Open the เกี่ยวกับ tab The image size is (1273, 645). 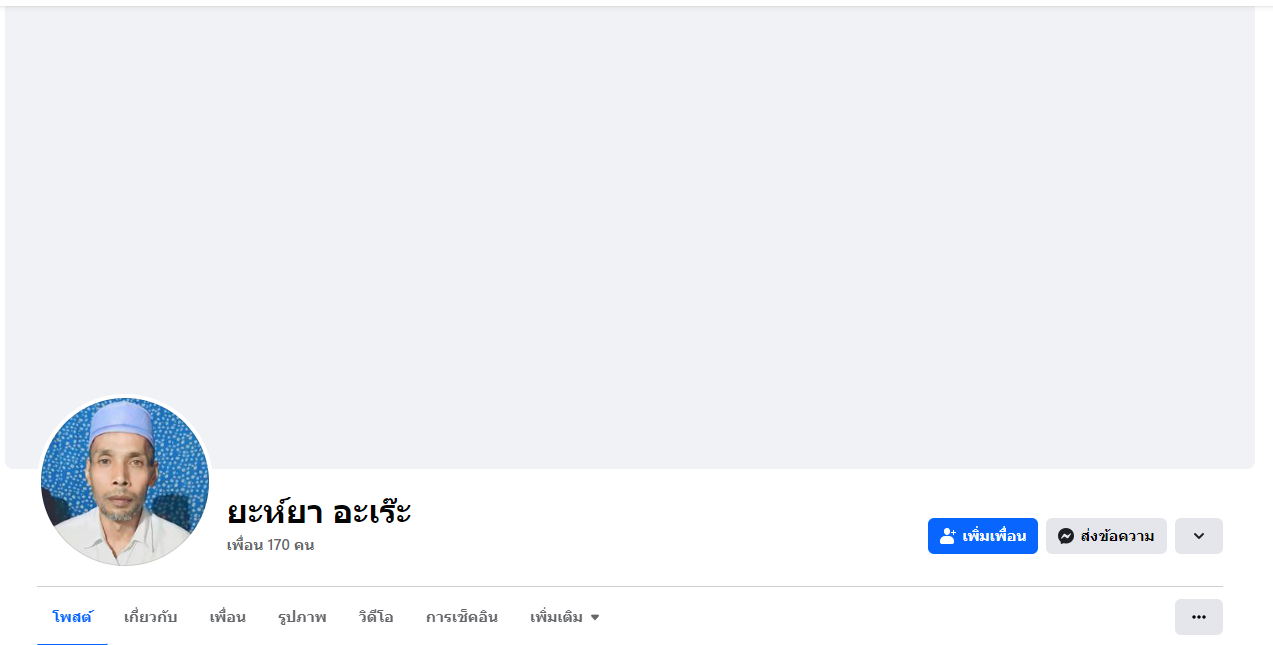[150, 617]
